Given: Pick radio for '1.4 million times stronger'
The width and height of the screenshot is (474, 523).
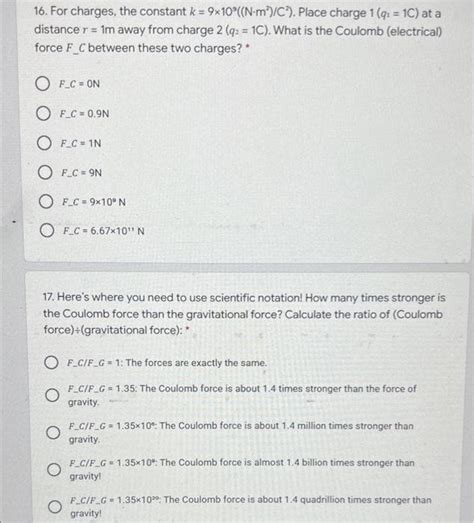Looking at the screenshot, I should point(53,433).
